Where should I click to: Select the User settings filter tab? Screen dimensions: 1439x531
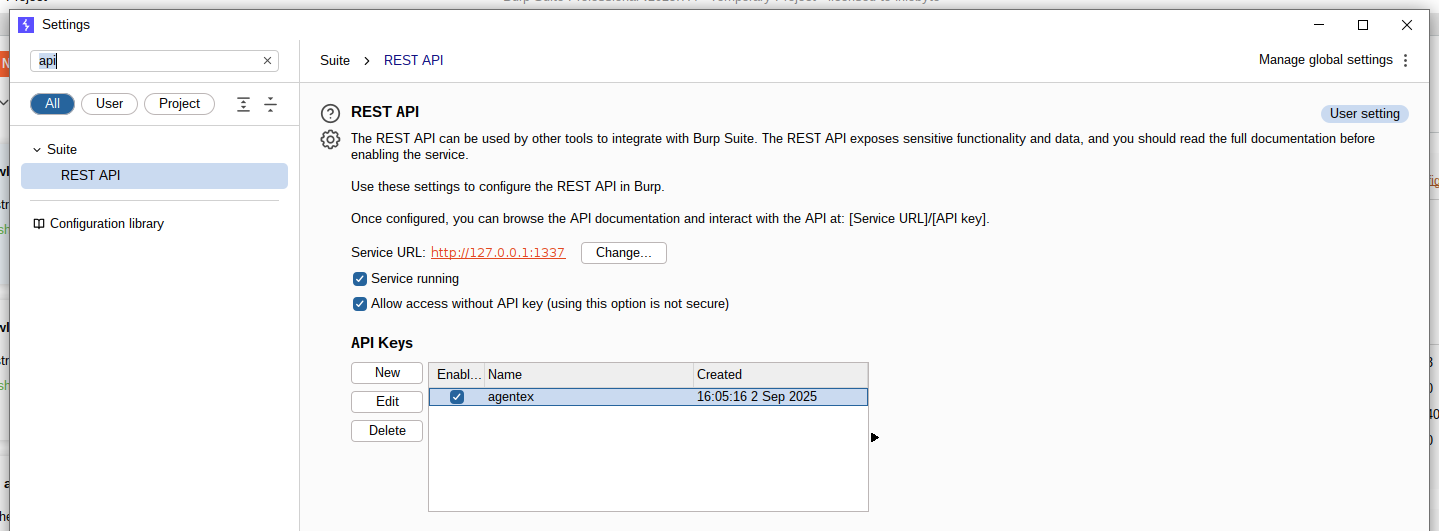click(109, 104)
